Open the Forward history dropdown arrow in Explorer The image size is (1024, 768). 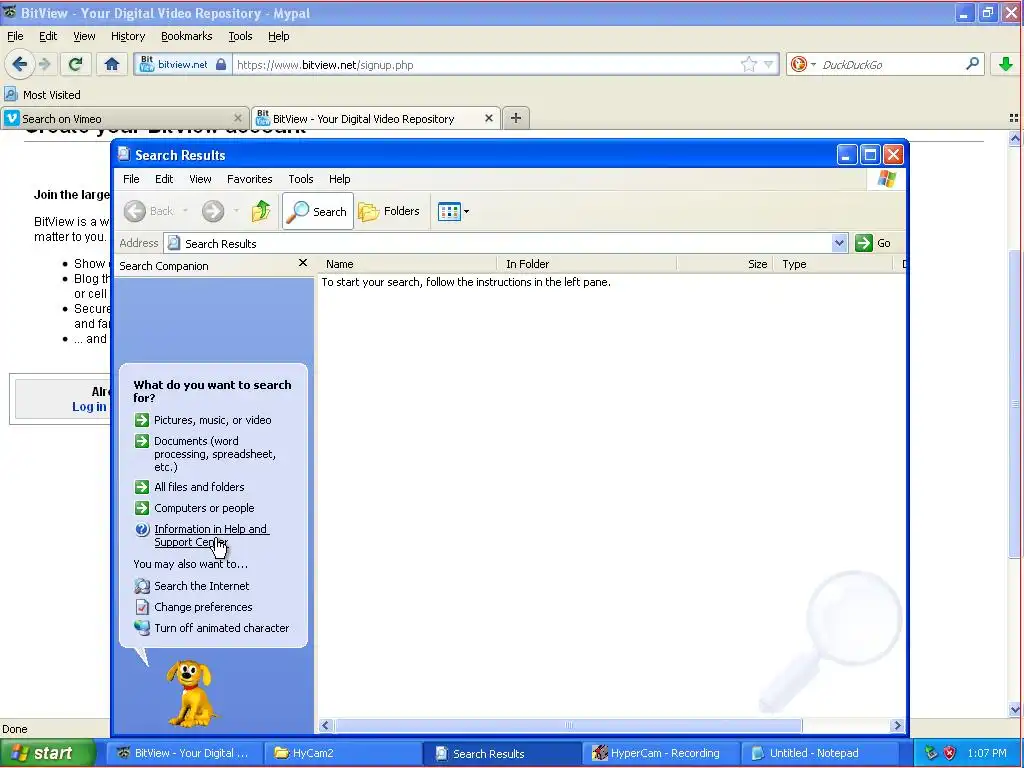click(236, 211)
